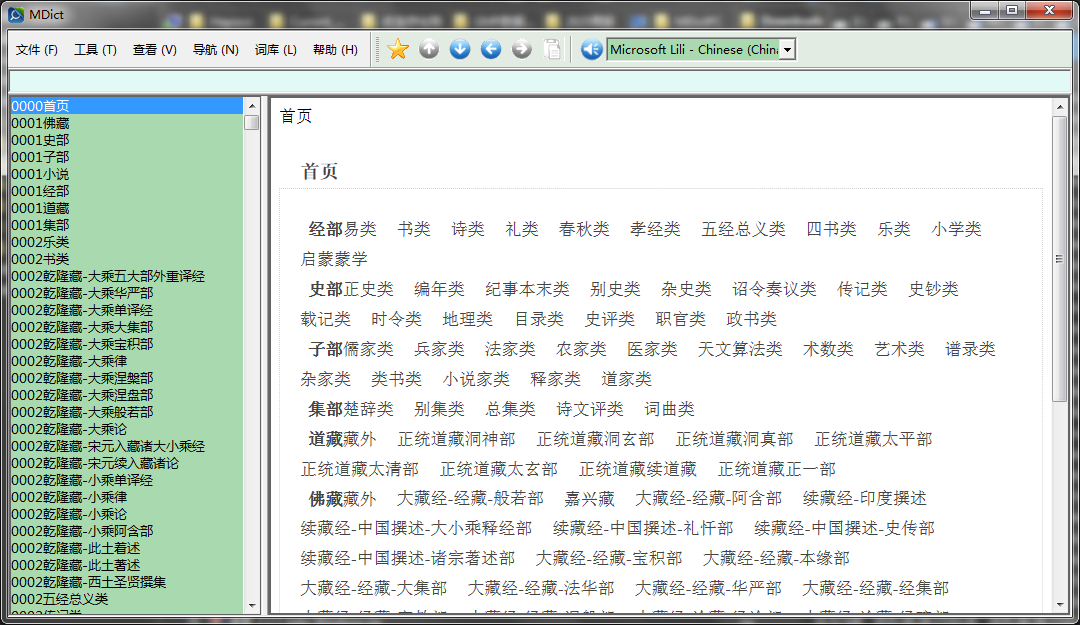Open the 正统道藏洞神部 link
The width and height of the screenshot is (1080, 625).
click(x=457, y=439)
